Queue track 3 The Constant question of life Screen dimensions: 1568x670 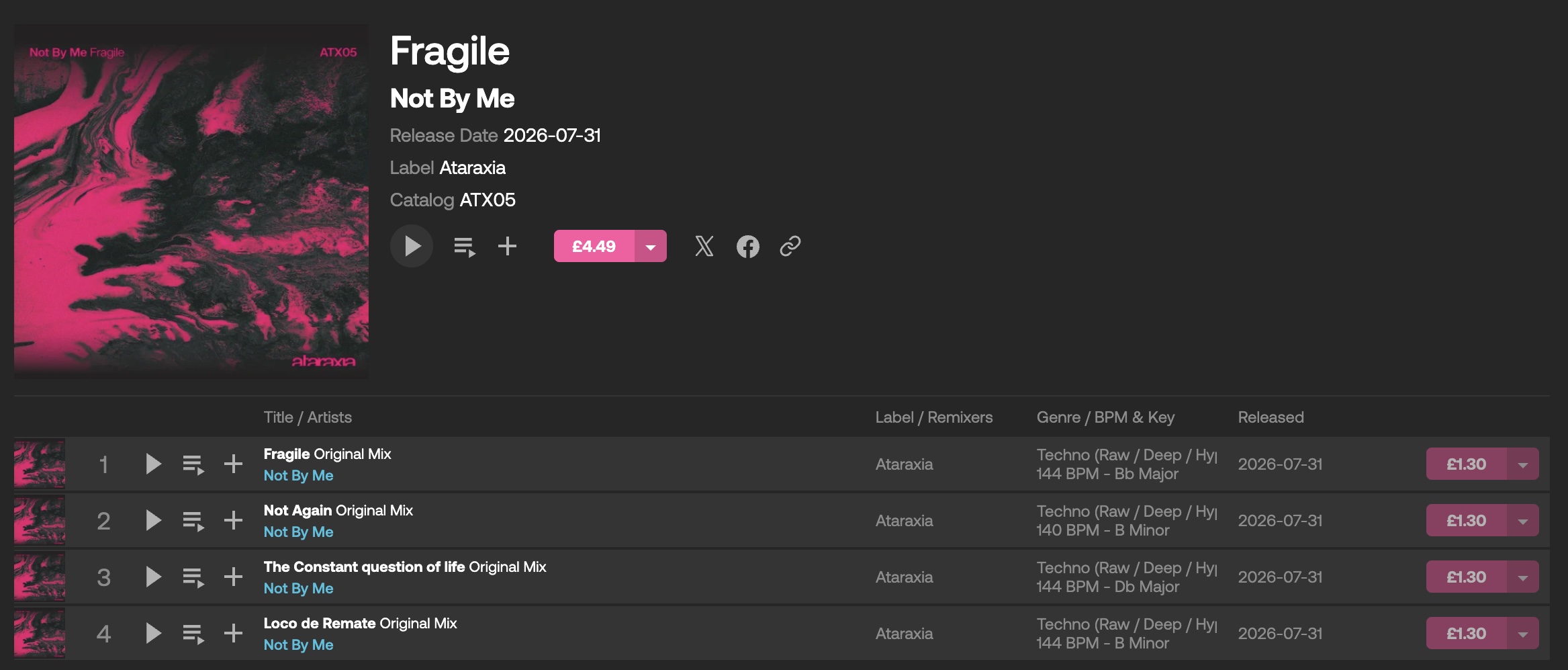point(193,577)
